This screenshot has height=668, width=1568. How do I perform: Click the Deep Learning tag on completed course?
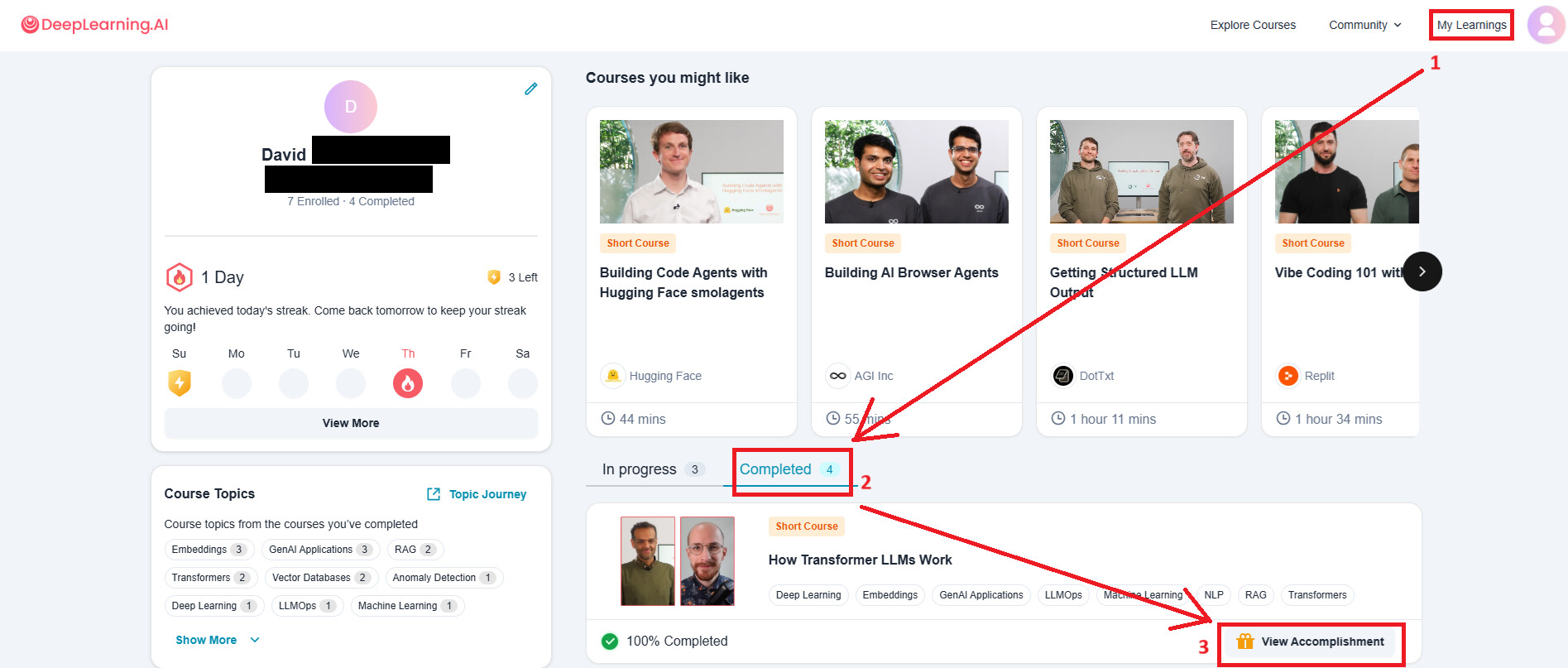(x=808, y=595)
